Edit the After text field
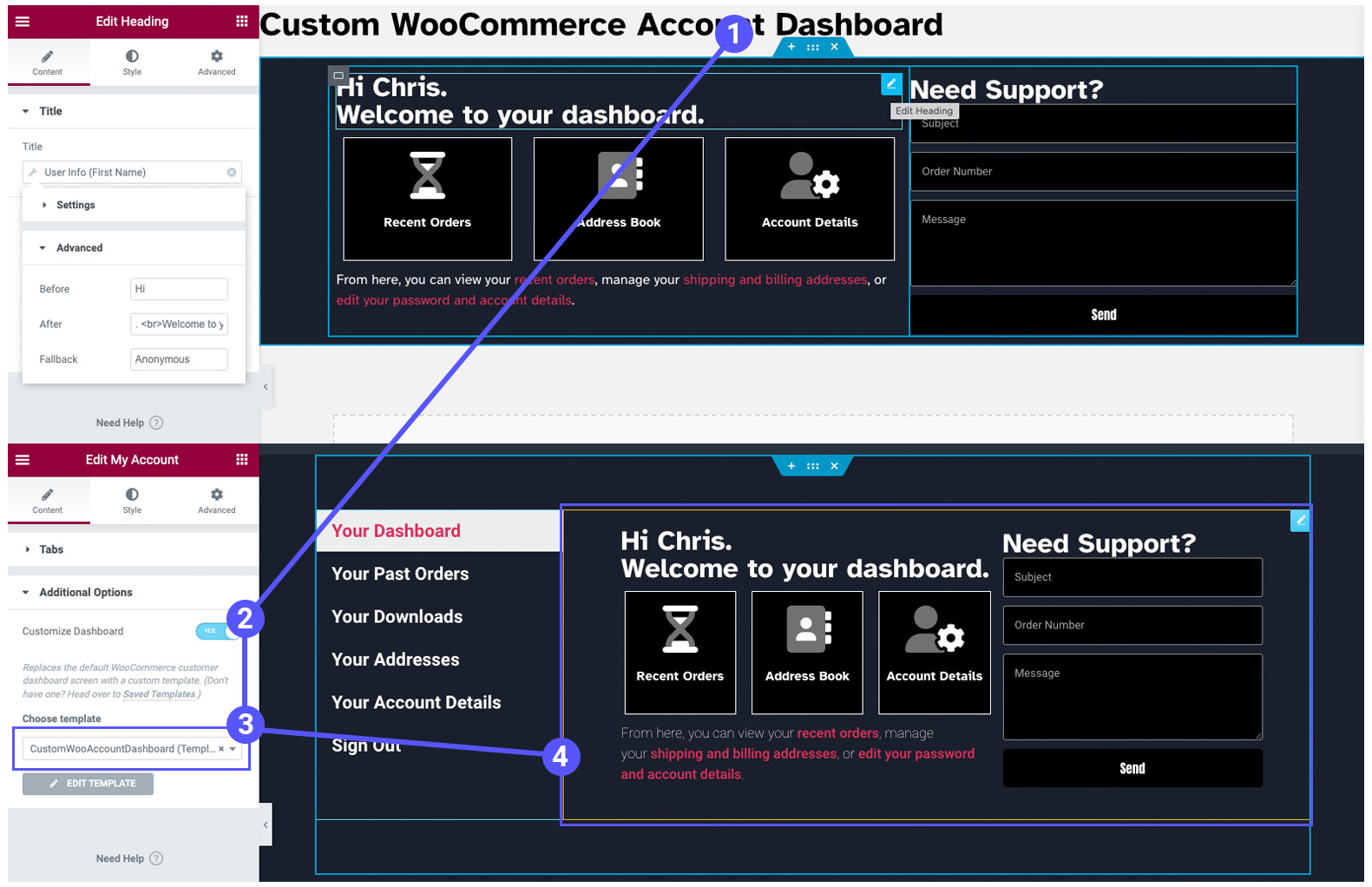Image resolution: width=1372 pixels, height=887 pixels. [179, 325]
